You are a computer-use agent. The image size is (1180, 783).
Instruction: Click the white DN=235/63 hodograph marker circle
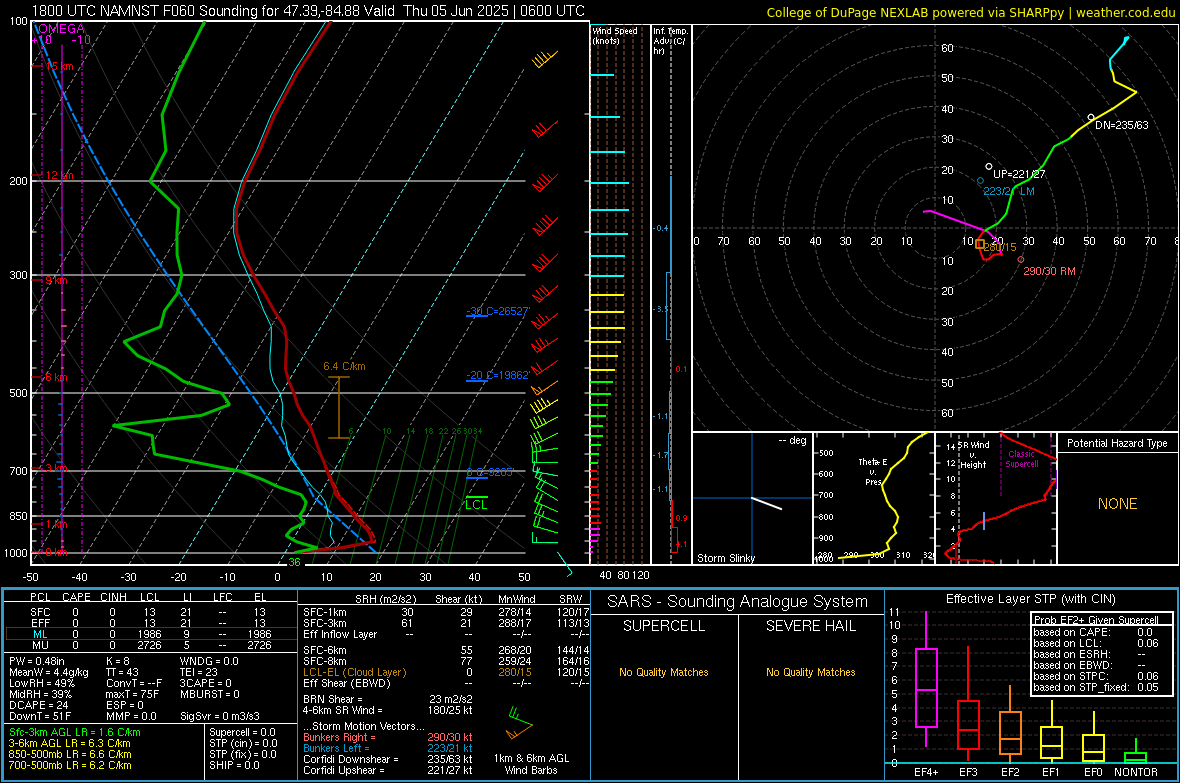click(x=1091, y=117)
